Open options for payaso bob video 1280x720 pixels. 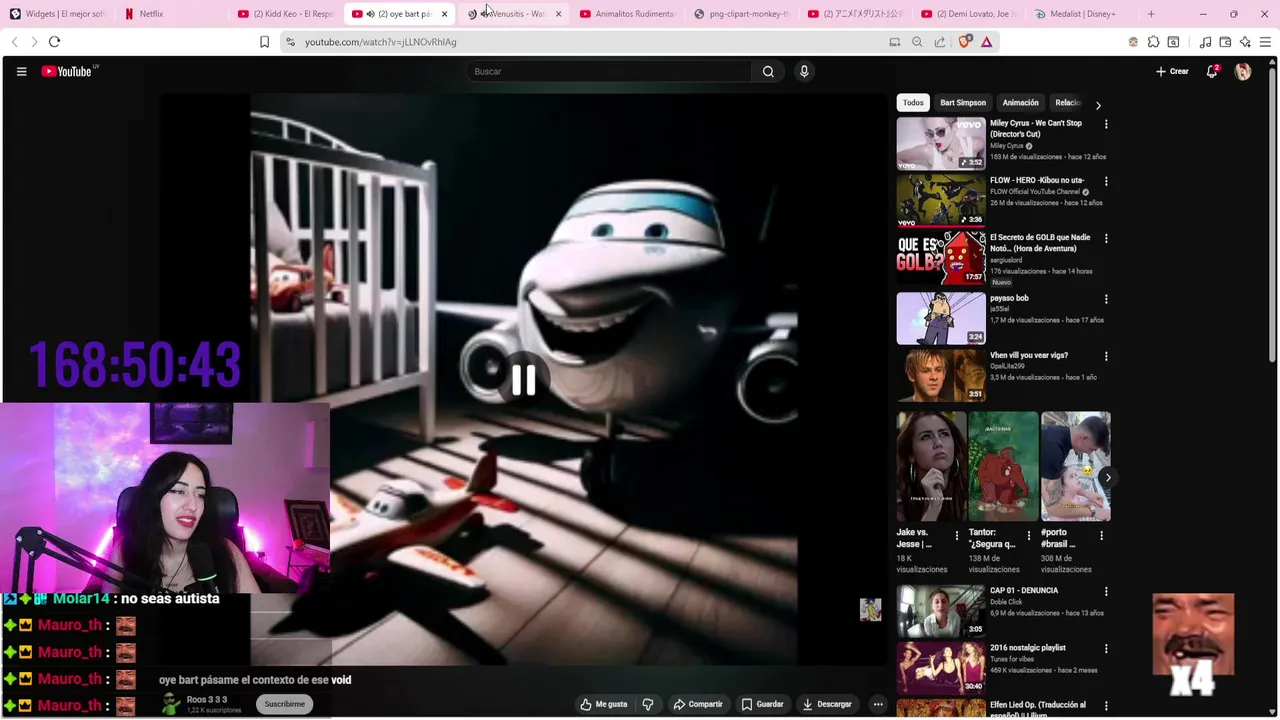point(1106,298)
